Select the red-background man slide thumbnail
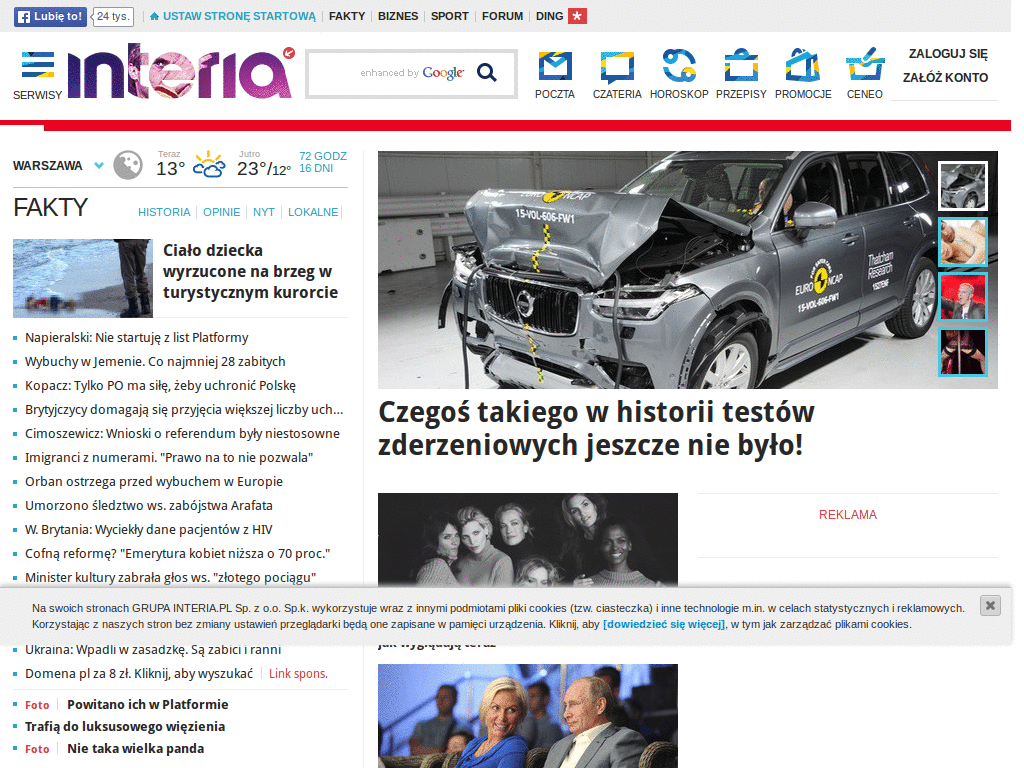The width and height of the screenshot is (1024, 768). pyautogui.click(x=963, y=297)
